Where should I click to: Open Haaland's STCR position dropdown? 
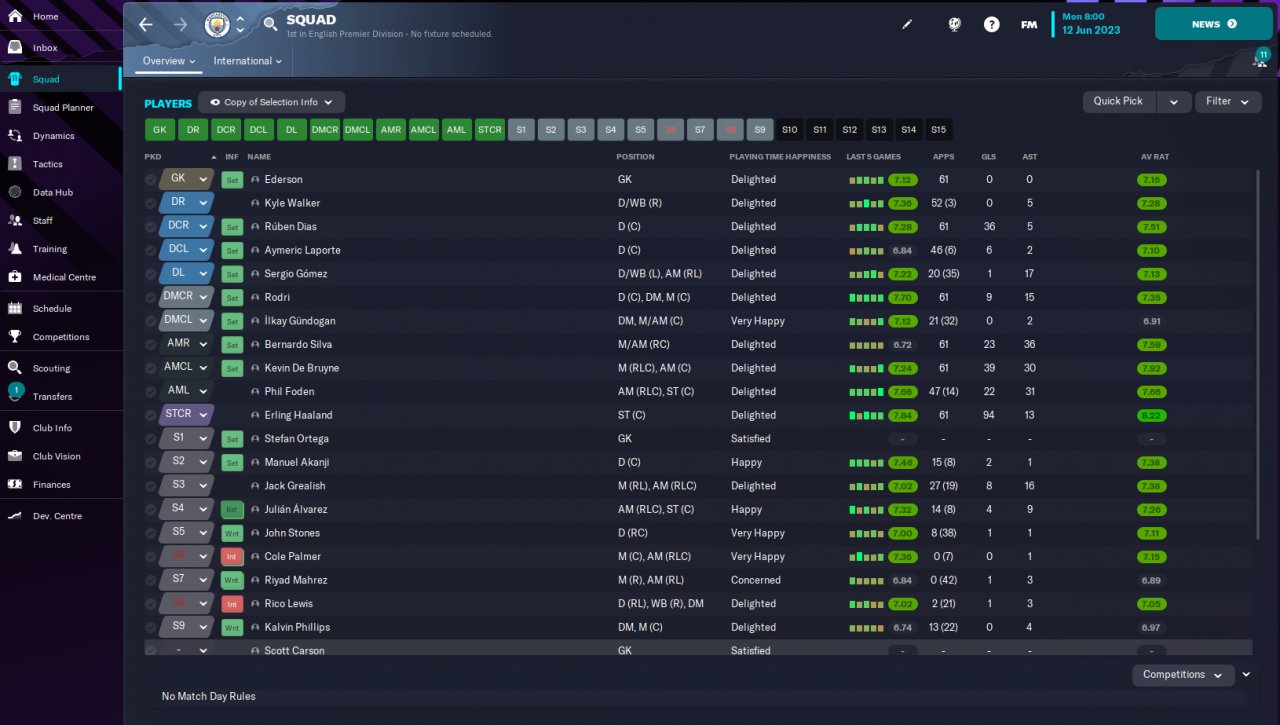point(186,415)
